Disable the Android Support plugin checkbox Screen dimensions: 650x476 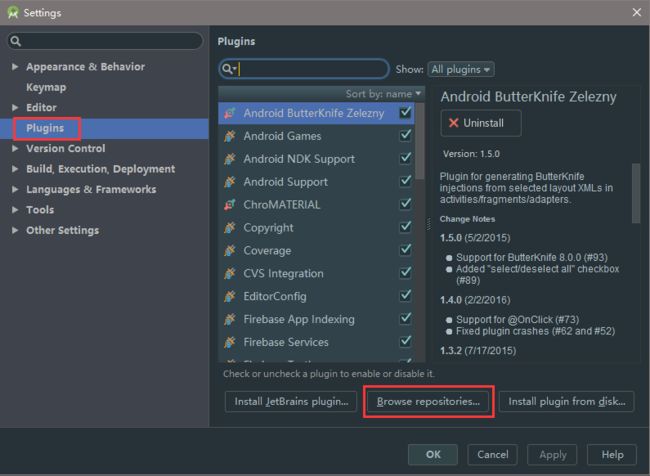[x=405, y=181]
